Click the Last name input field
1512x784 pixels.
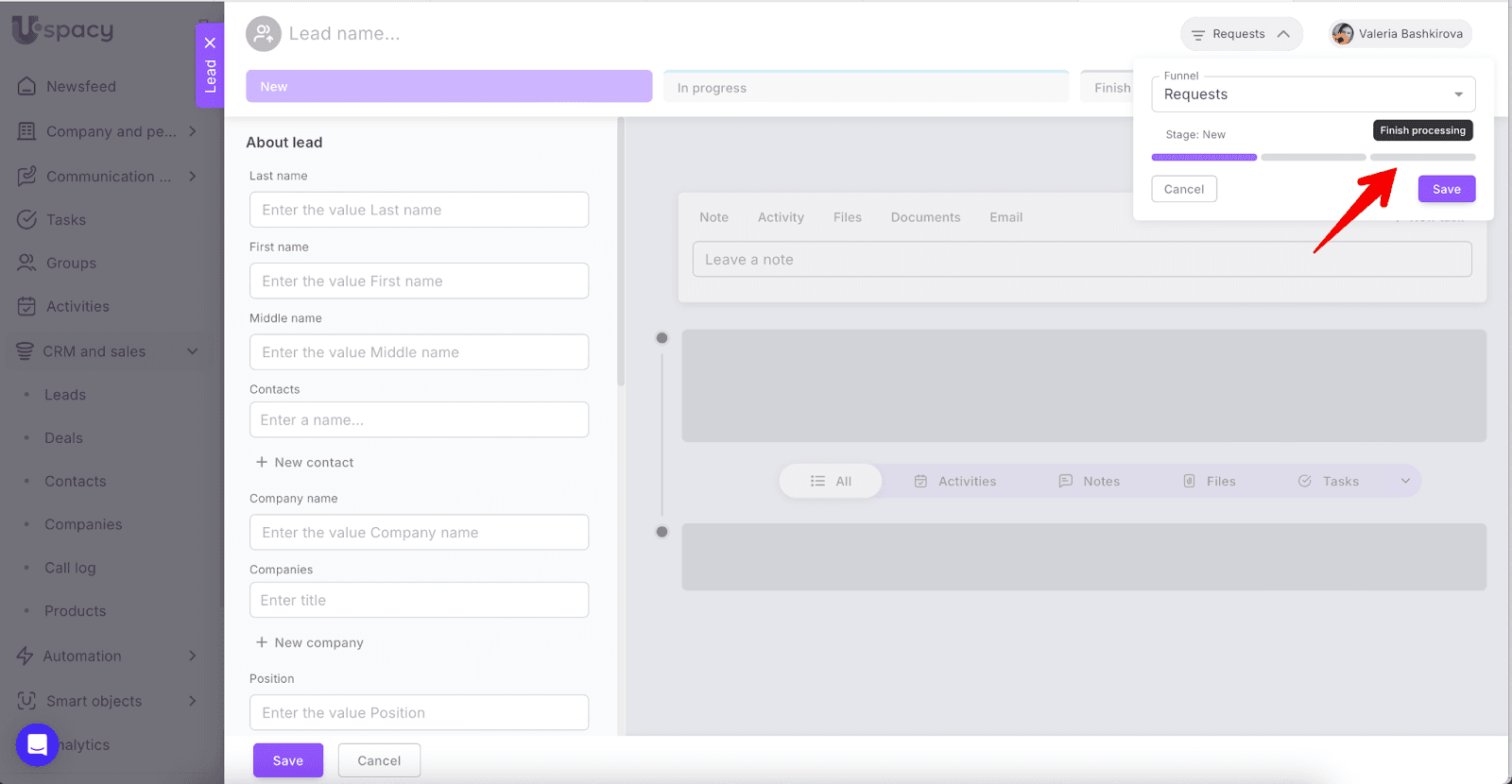coord(419,210)
